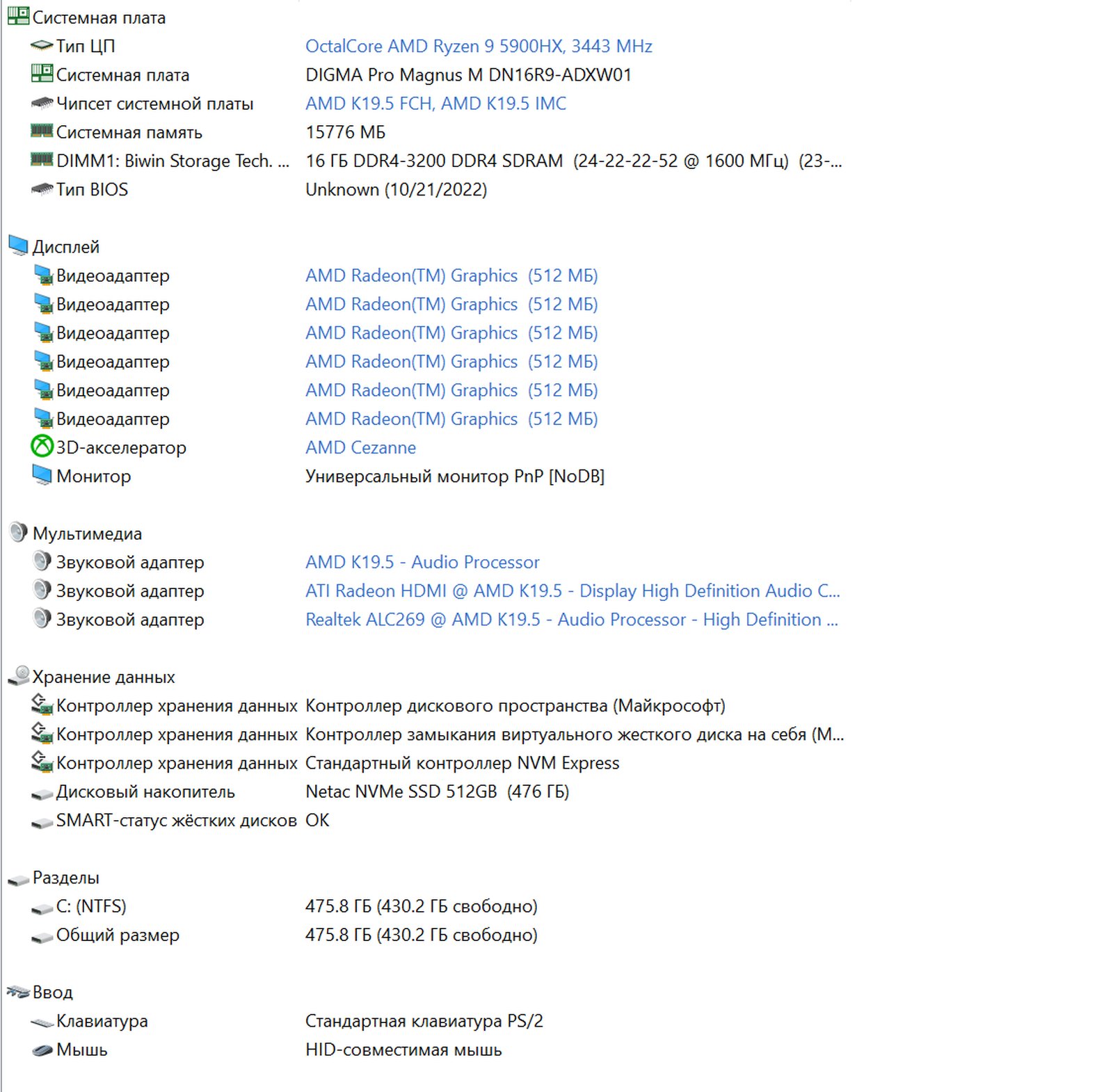The image size is (1113, 1092).
Task: Select the C: (NTFS) partition row
Action: [x=91, y=906]
